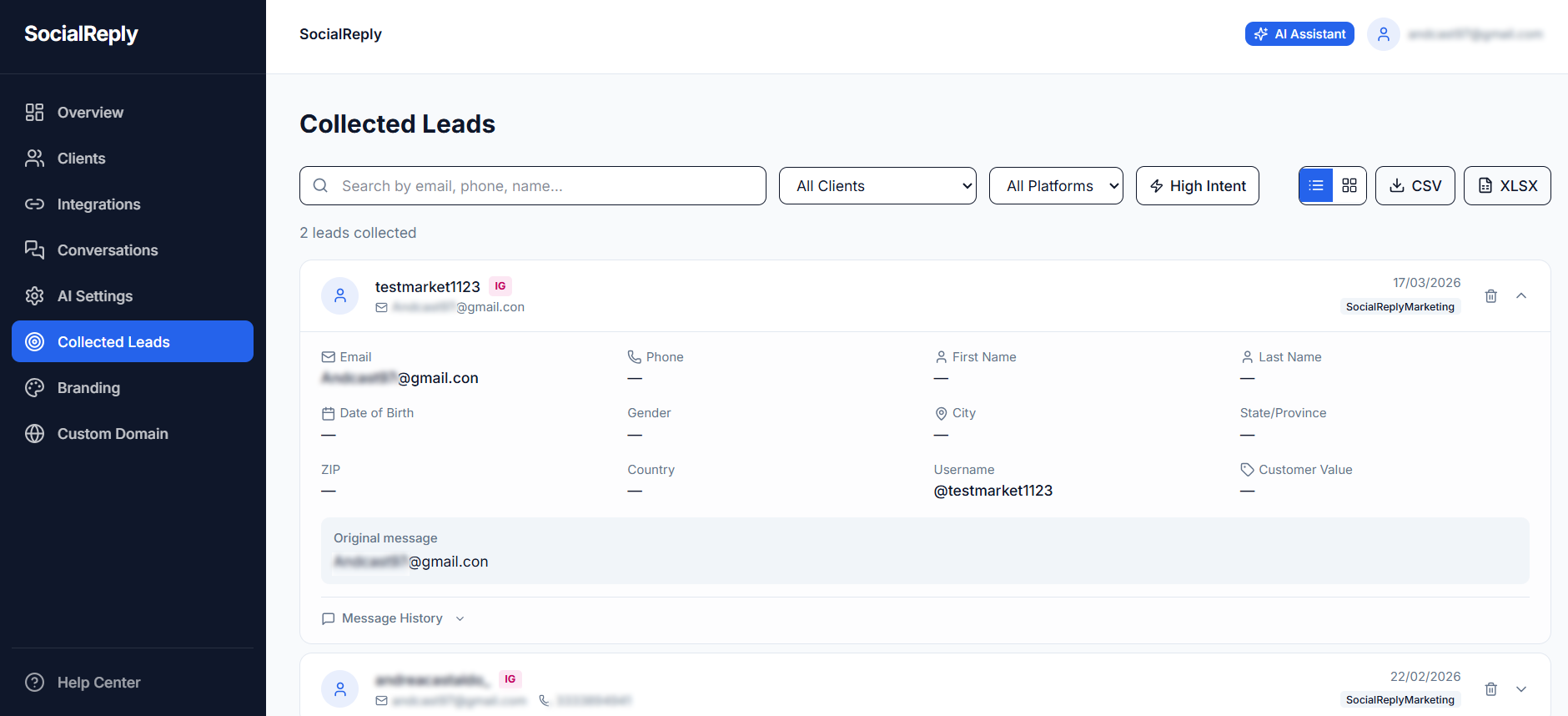The width and height of the screenshot is (1568, 716).
Task: Click SocialReplyMarketing tag on testmarket1123 lead
Action: (x=1400, y=307)
